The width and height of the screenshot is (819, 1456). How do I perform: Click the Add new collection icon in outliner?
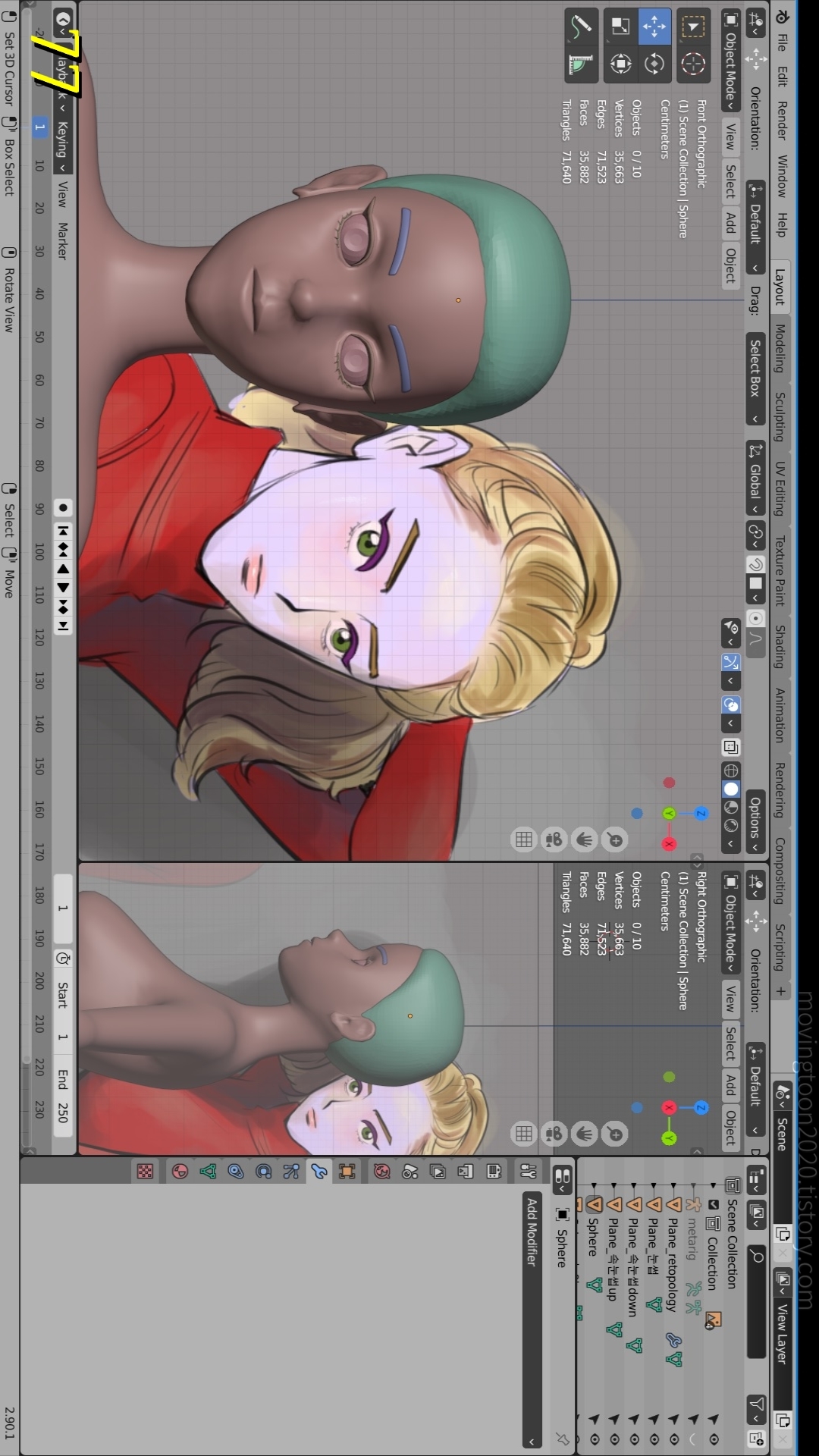pos(756,1438)
